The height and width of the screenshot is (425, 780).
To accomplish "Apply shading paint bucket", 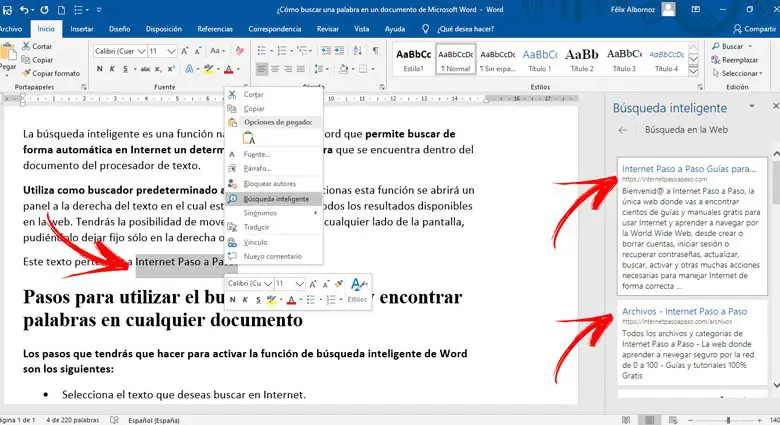I will point(343,69).
